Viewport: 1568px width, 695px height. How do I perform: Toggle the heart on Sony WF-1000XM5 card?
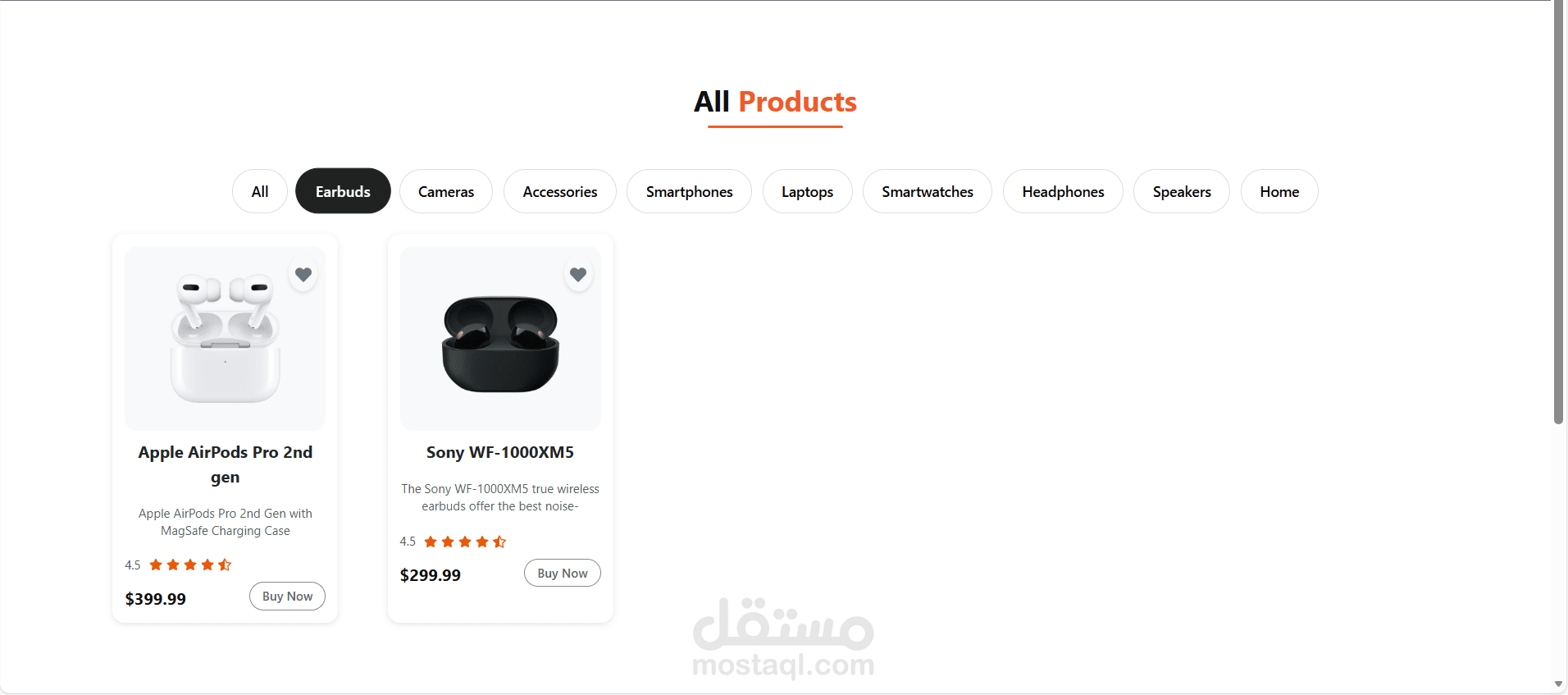[578, 275]
